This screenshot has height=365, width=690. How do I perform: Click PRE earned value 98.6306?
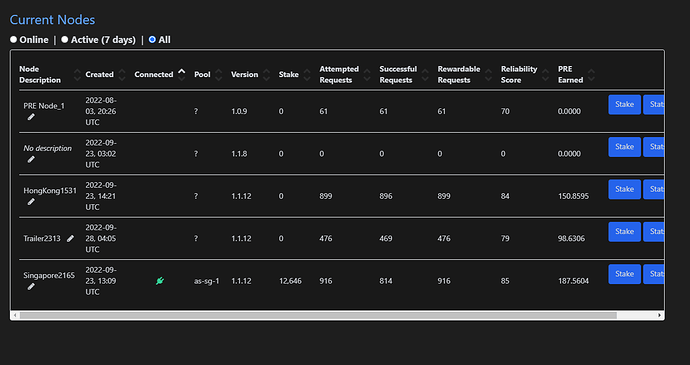pyautogui.click(x=572, y=239)
